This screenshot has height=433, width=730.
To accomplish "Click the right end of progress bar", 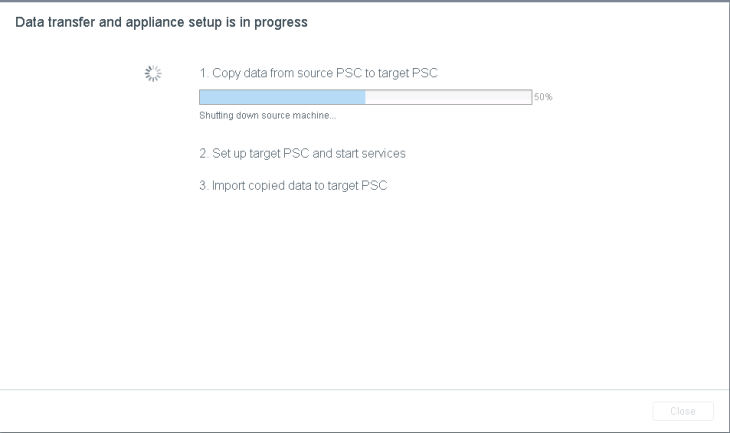I will coord(528,97).
